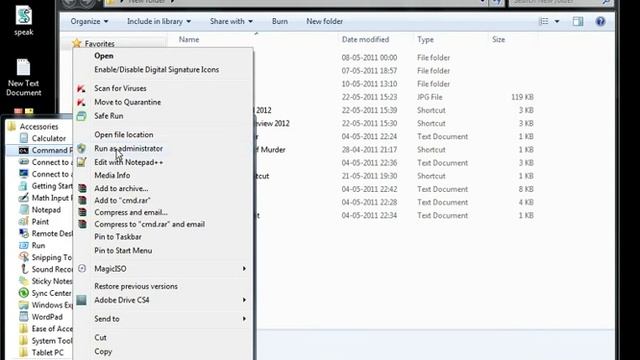This screenshot has width=640, height=360.
Task: Click the change view icon in Explorer toolbar
Action: click(544, 21)
